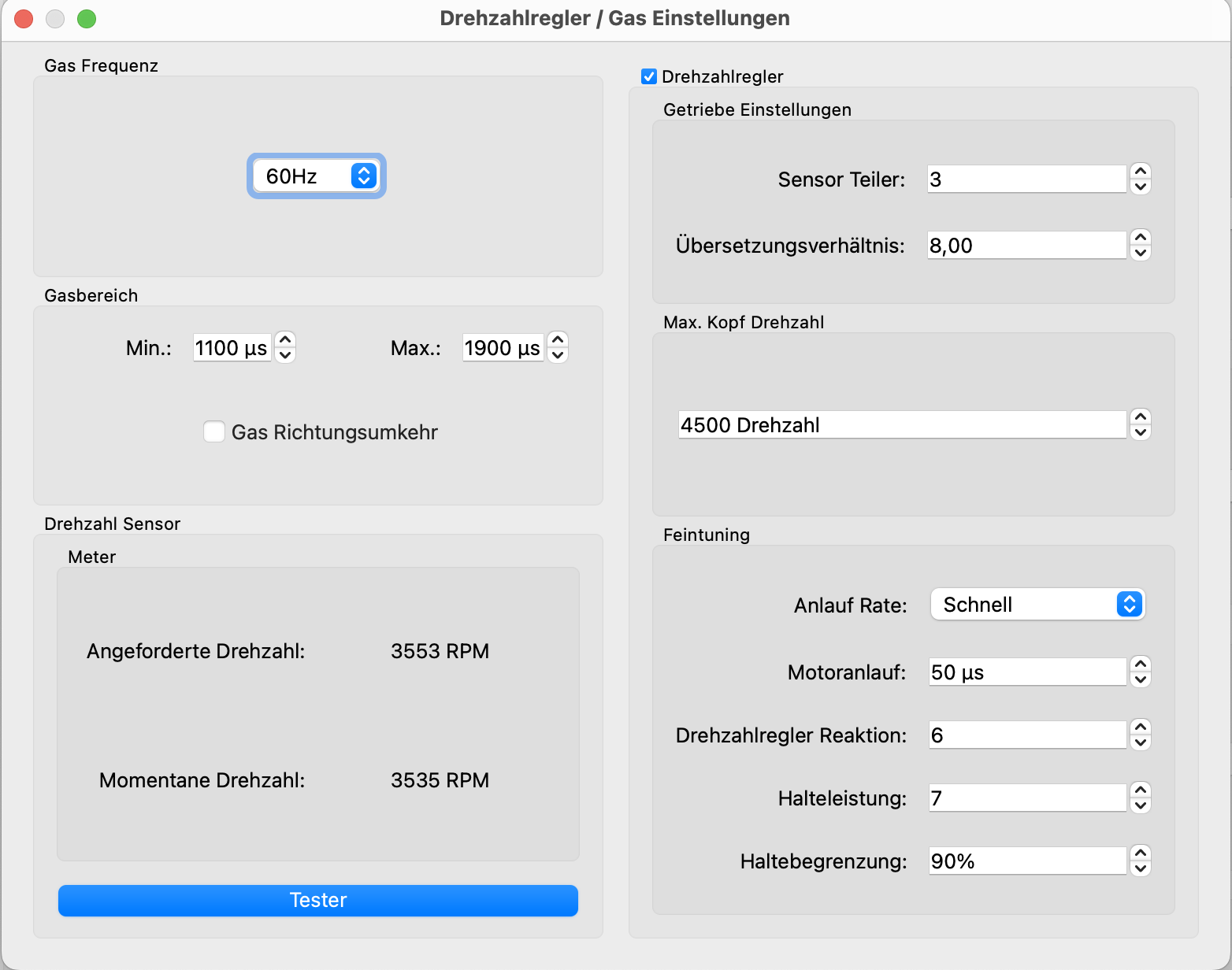
Task: Open the Anlauf Rate Schnell dropdown
Action: click(x=1037, y=605)
